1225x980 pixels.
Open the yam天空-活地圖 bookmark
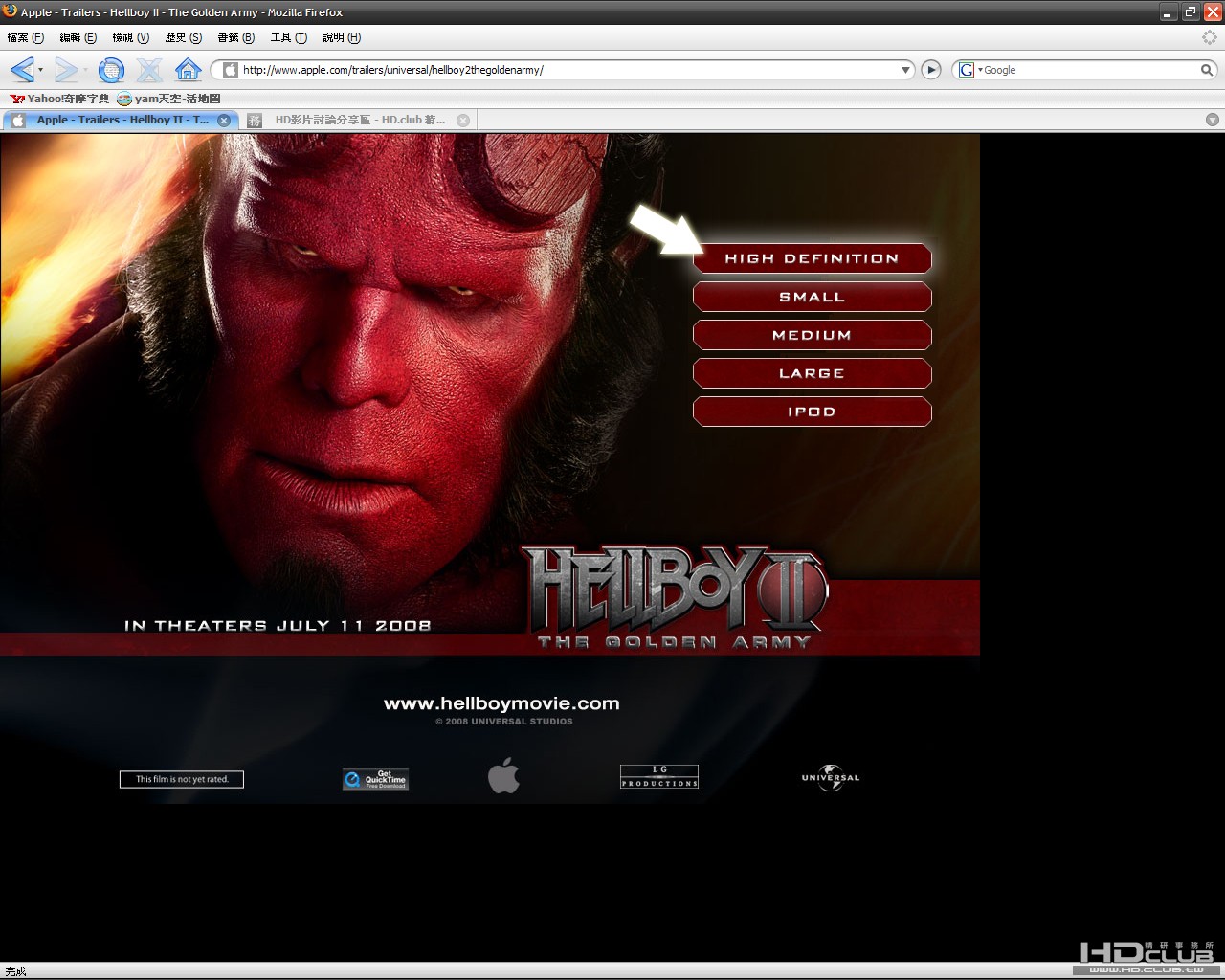tap(168, 99)
